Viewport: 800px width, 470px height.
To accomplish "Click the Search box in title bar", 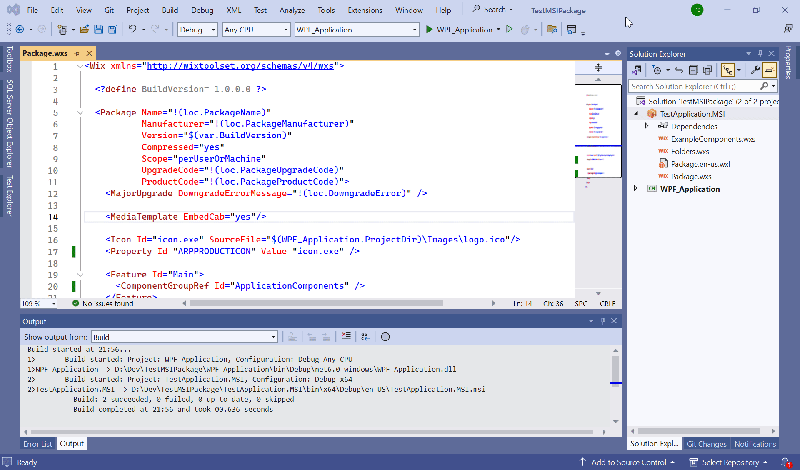I will pos(493,9).
